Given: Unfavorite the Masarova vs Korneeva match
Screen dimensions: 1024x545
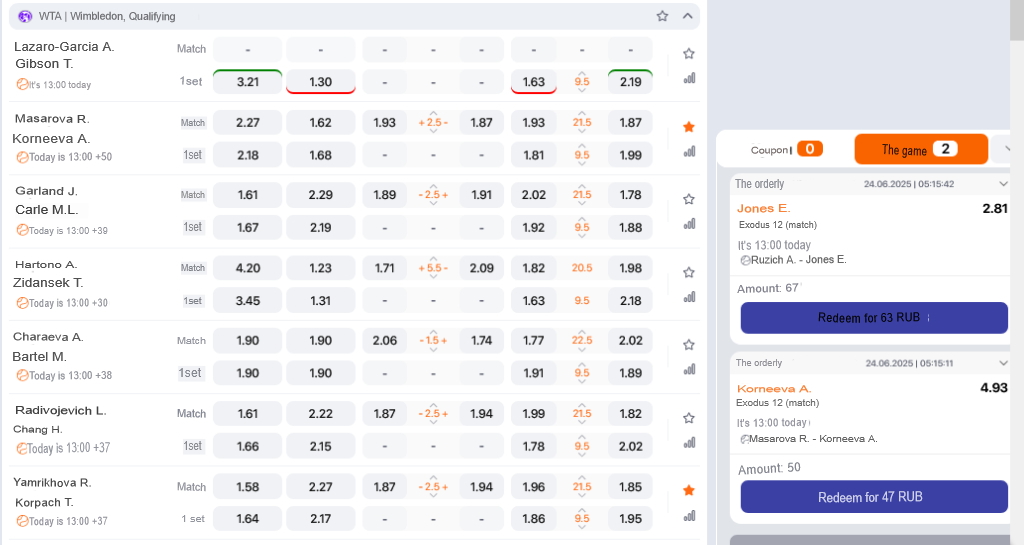Looking at the screenshot, I should [x=688, y=127].
